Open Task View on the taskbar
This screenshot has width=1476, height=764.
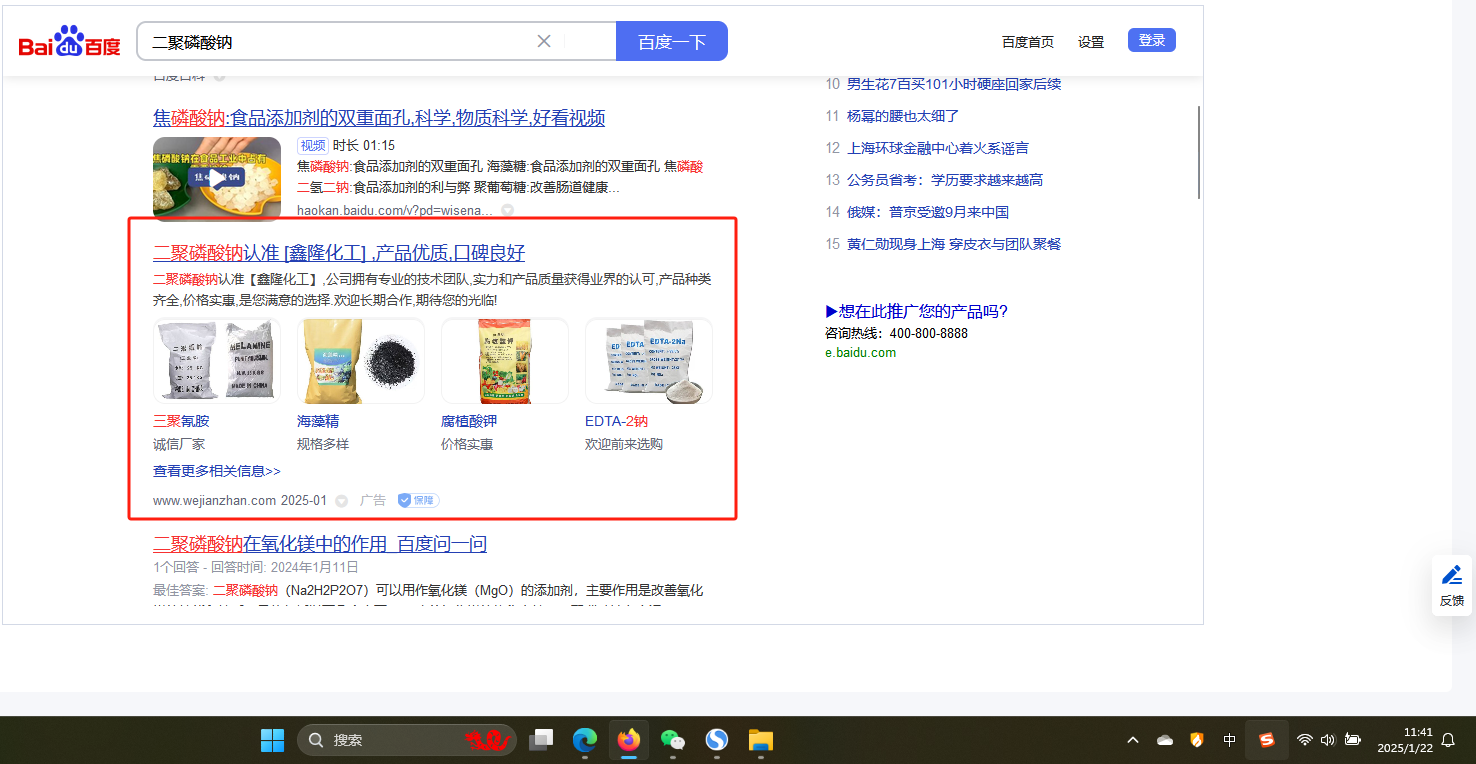tap(541, 740)
